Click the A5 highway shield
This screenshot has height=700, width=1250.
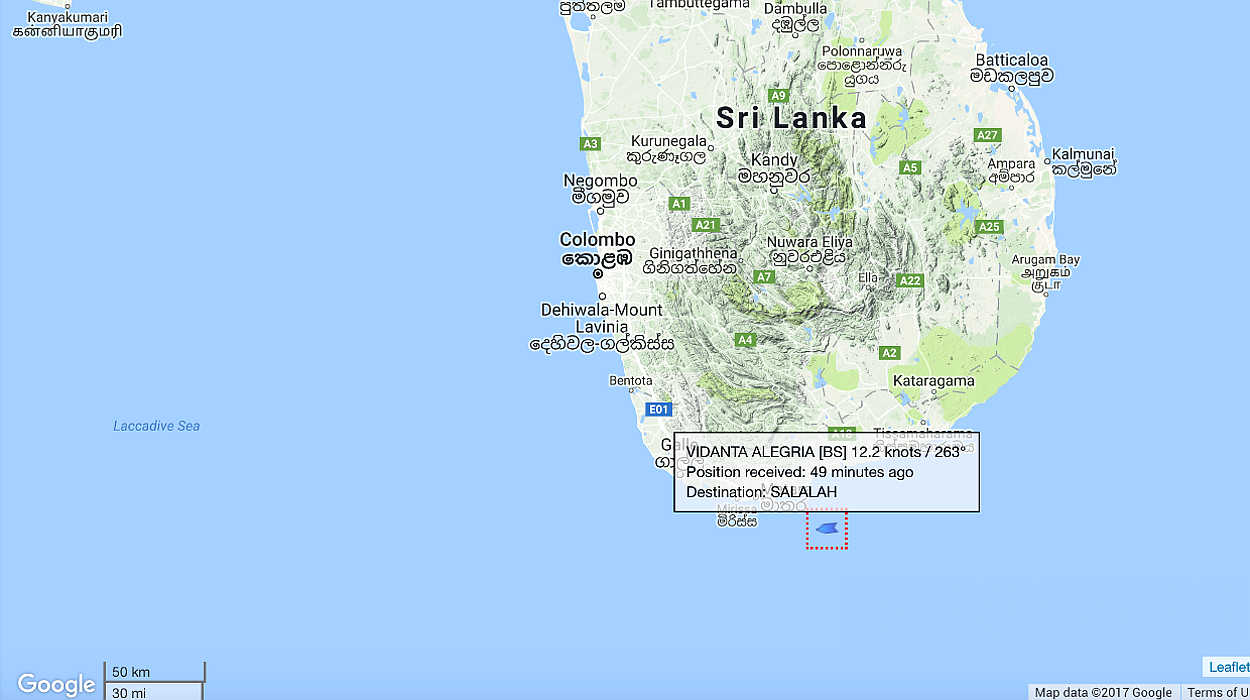tap(909, 168)
